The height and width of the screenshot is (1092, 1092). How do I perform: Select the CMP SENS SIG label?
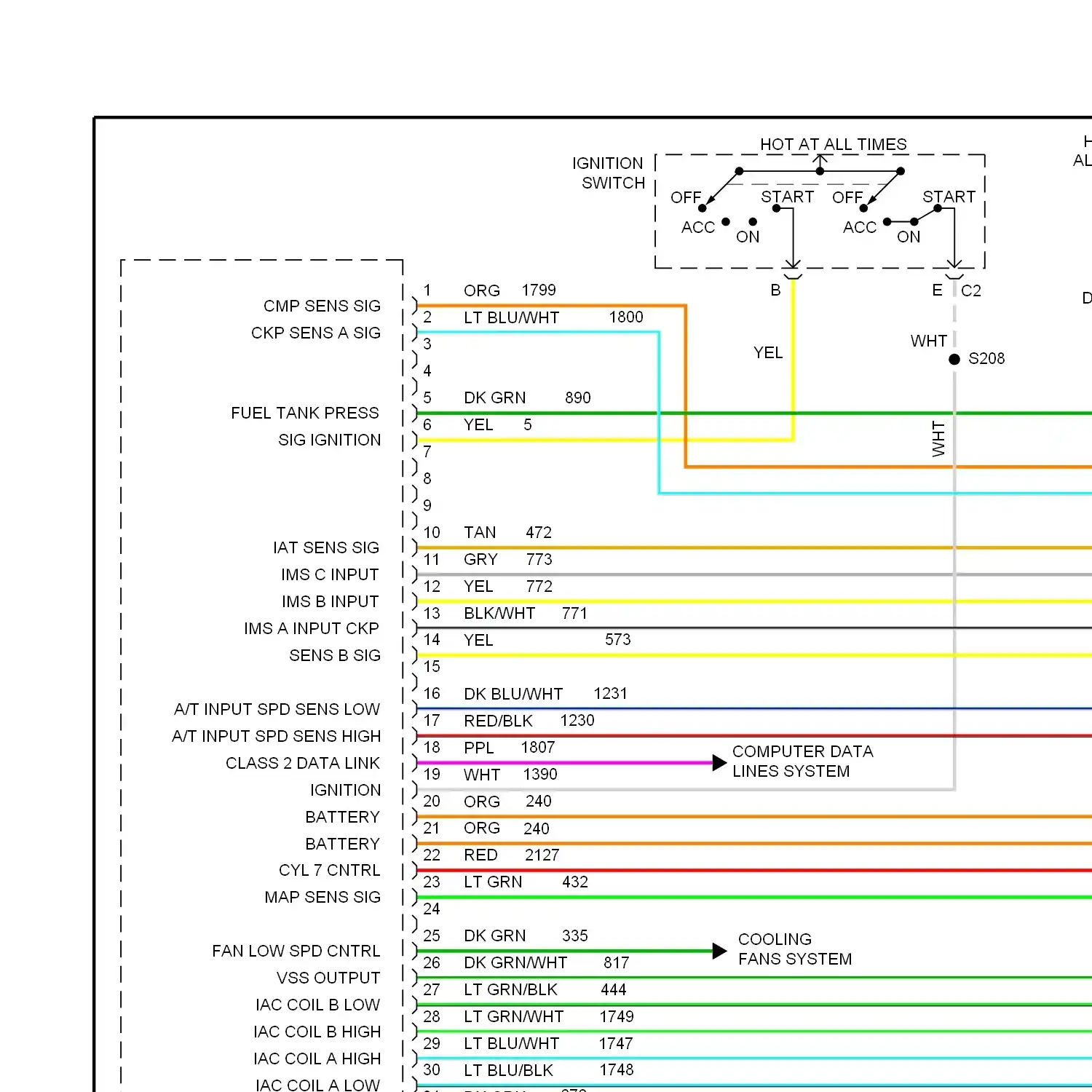pyautogui.click(x=322, y=306)
